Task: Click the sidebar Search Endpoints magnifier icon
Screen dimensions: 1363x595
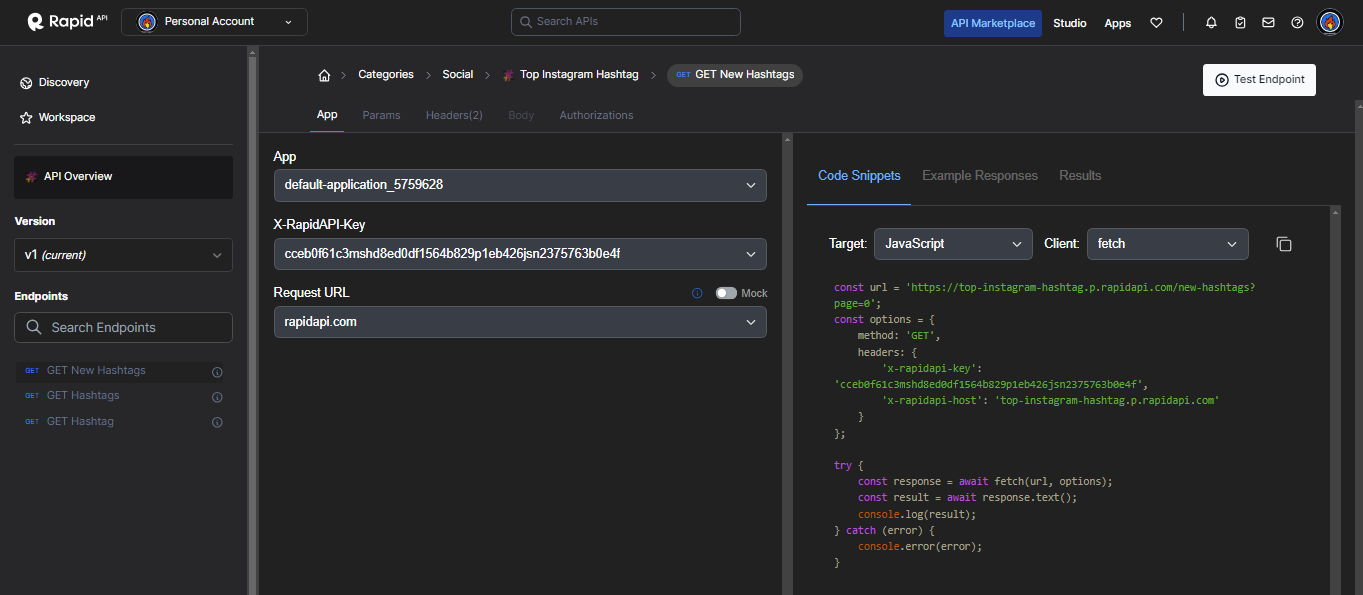Action: [x=33, y=327]
